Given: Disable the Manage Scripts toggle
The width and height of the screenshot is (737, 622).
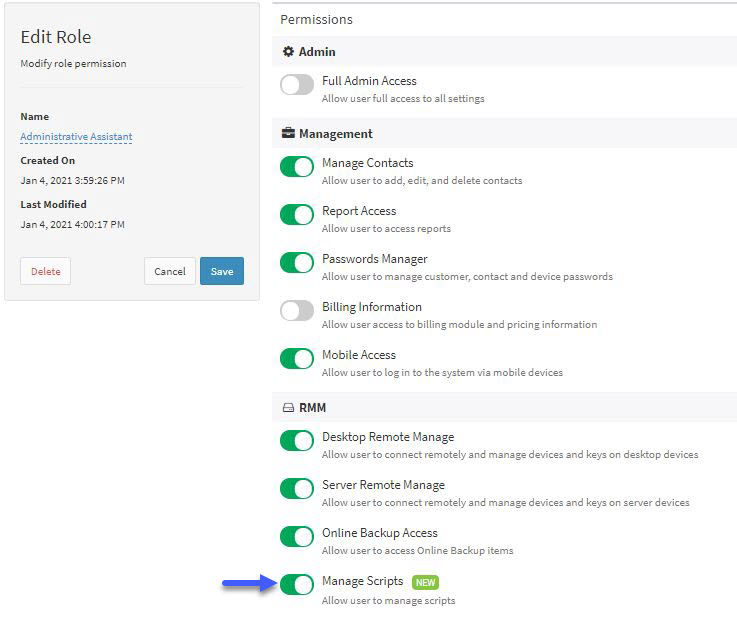Looking at the screenshot, I should pos(297,584).
